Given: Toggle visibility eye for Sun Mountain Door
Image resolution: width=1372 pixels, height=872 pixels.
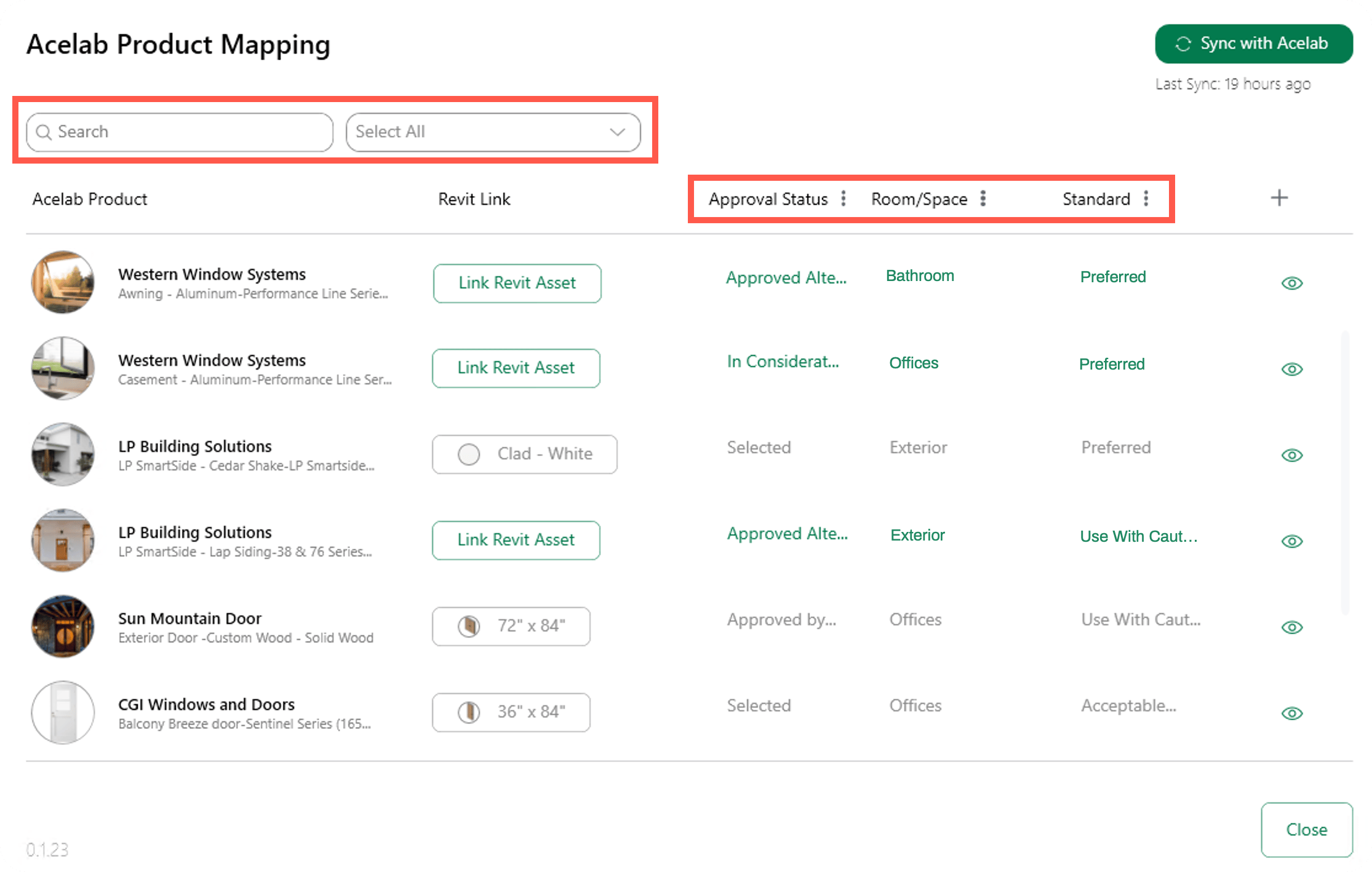Looking at the screenshot, I should 1292,627.
